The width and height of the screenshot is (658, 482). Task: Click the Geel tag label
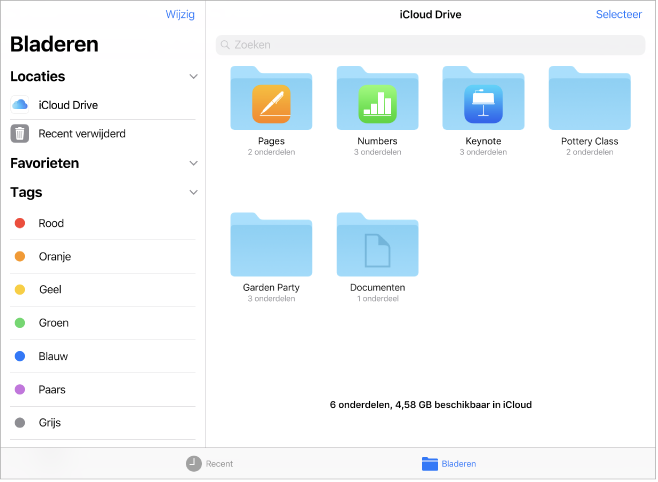(x=50, y=289)
